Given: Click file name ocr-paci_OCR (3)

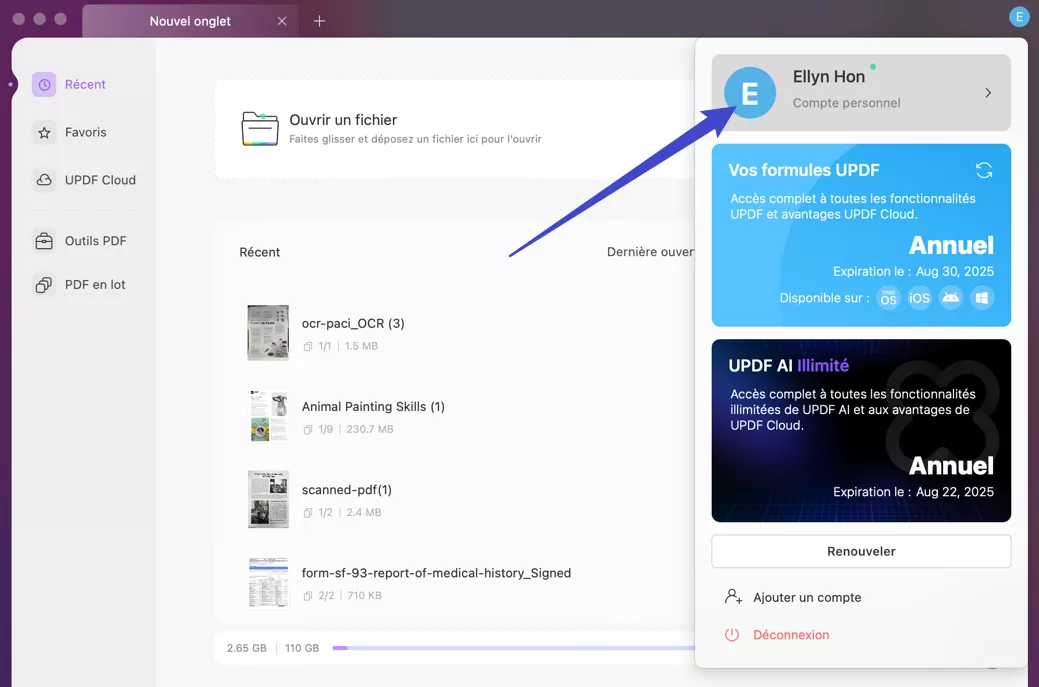Looking at the screenshot, I should click(353, 323).
